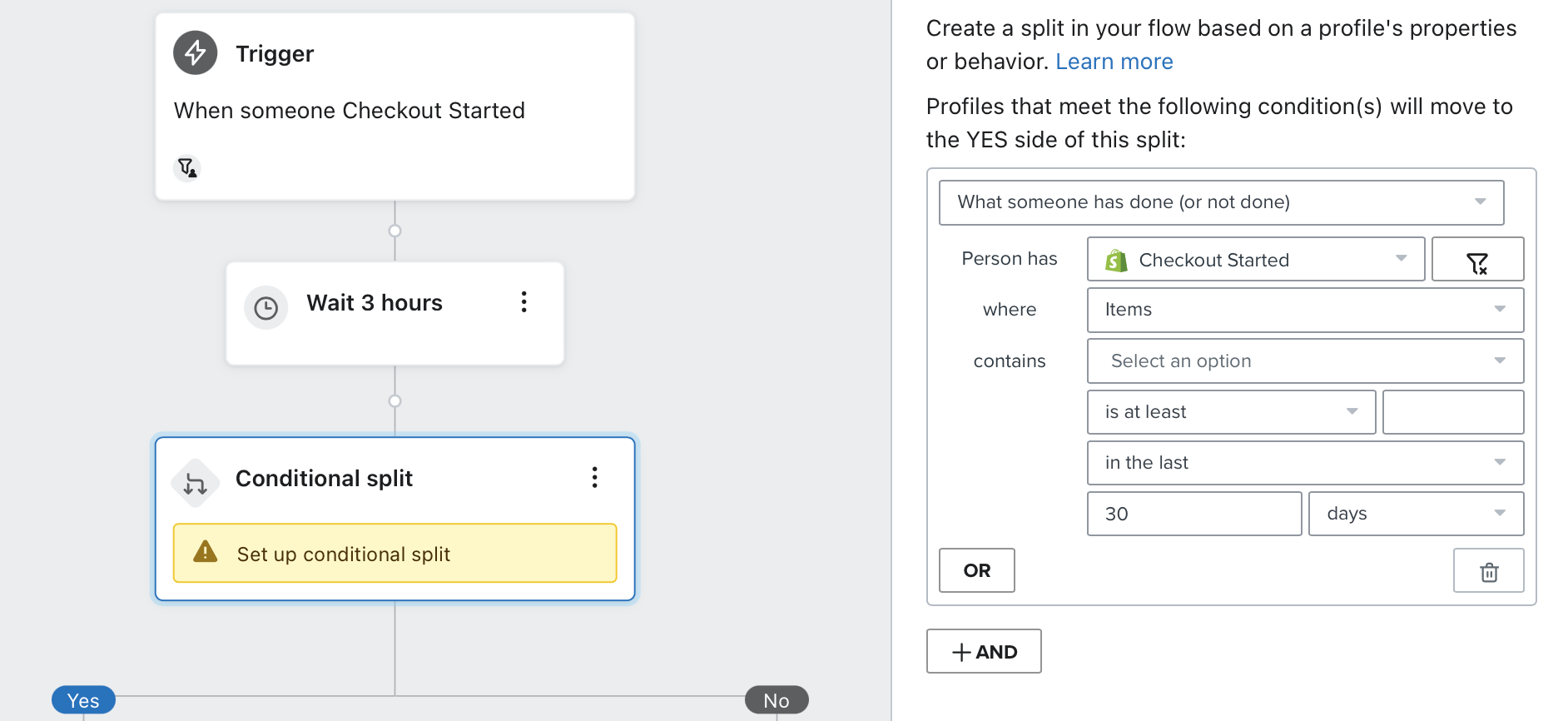The width and height of the screenshot is (1568, 721).
Task: Open the Learn more link
Action: [x=1114, y=62]
